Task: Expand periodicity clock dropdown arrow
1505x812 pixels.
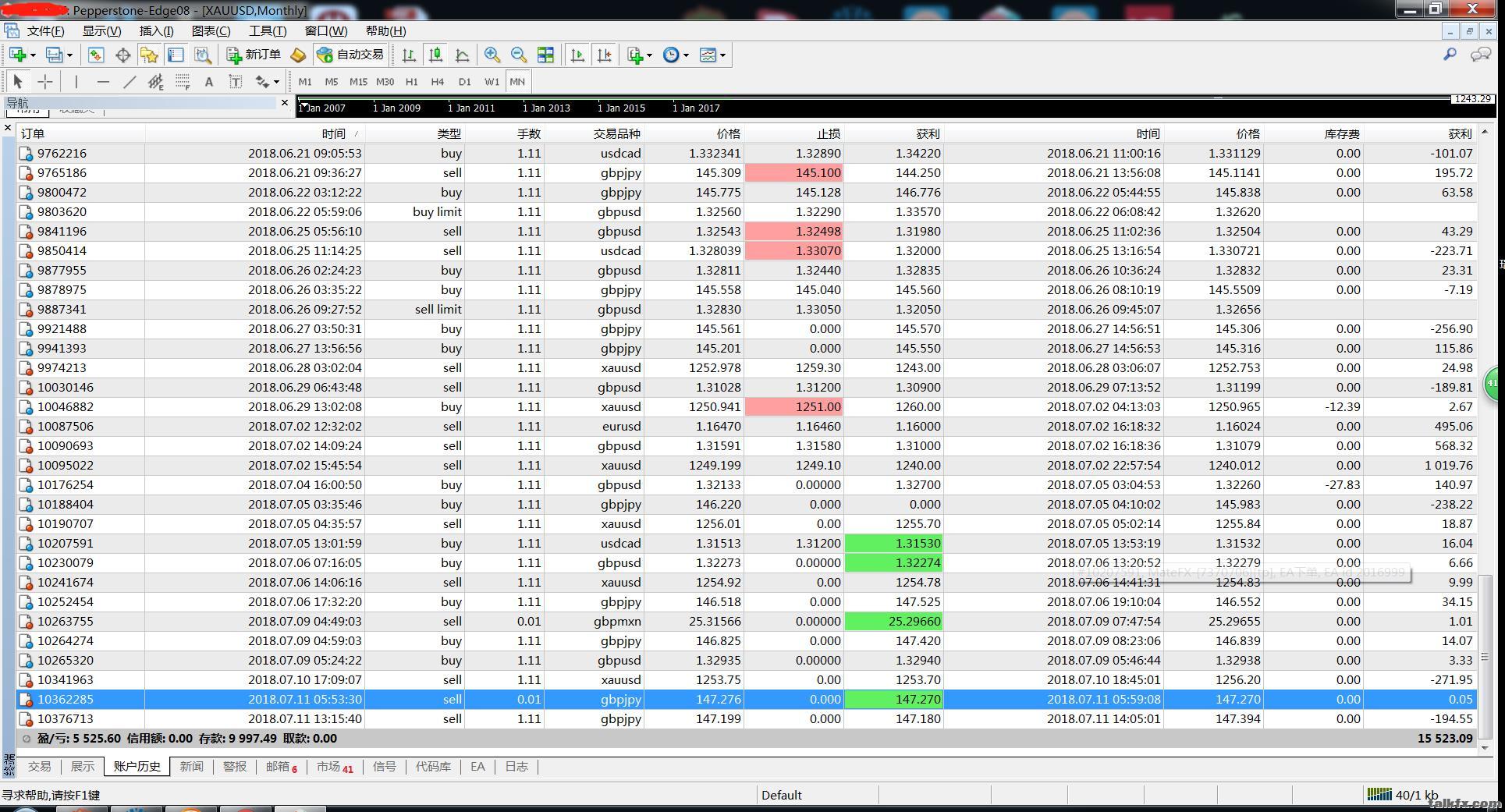Action: (686, 55)
